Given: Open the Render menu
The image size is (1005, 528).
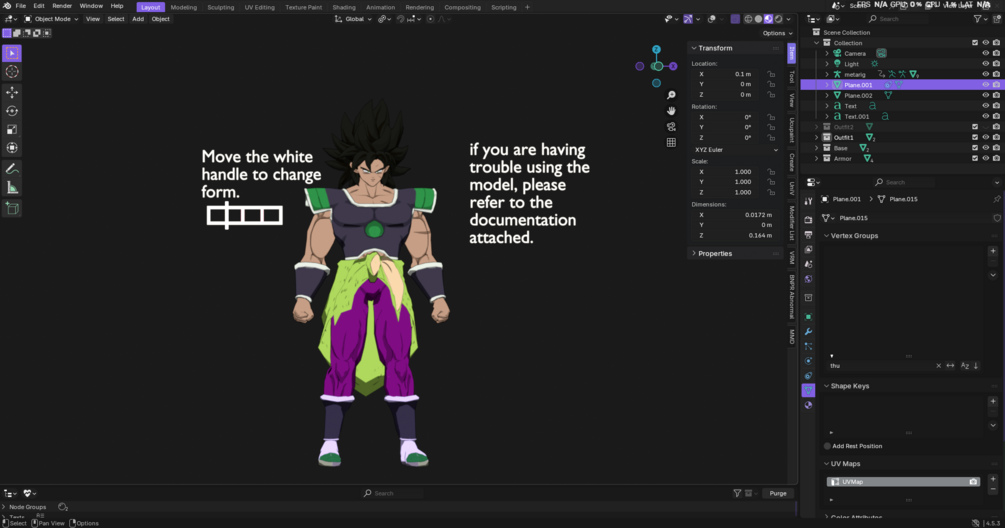Looking at the screenshot, I should pyautogui.click(x=62, y=6).
